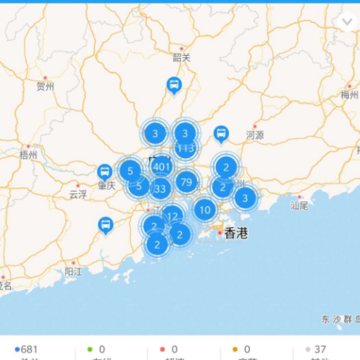Select the bus marker south of 韶关

174,86
